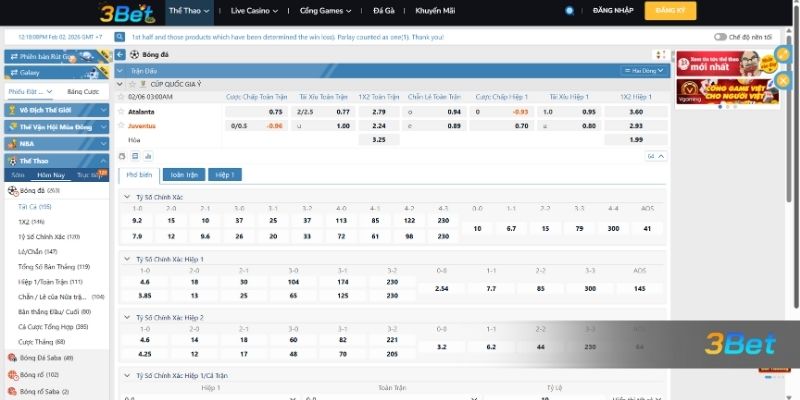Favorite the Cúp Quốc Gia Ý league star
The width and height of the screenshot is (800, 400).
tap(132, 84)
